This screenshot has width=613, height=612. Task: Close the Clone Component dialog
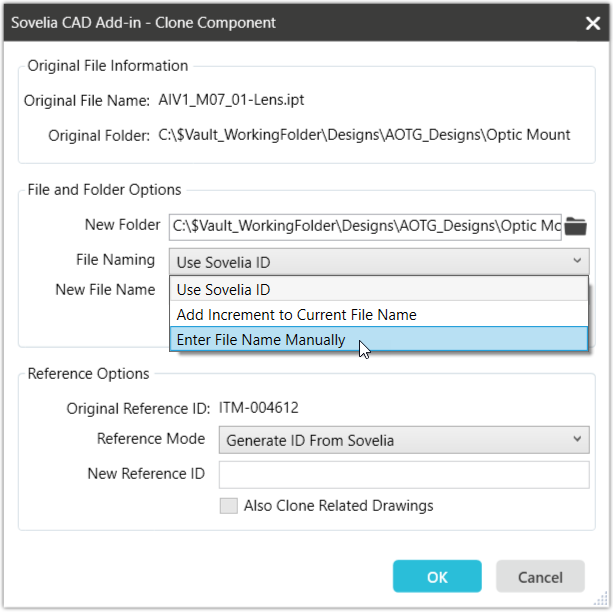click(x=593, y=23)
